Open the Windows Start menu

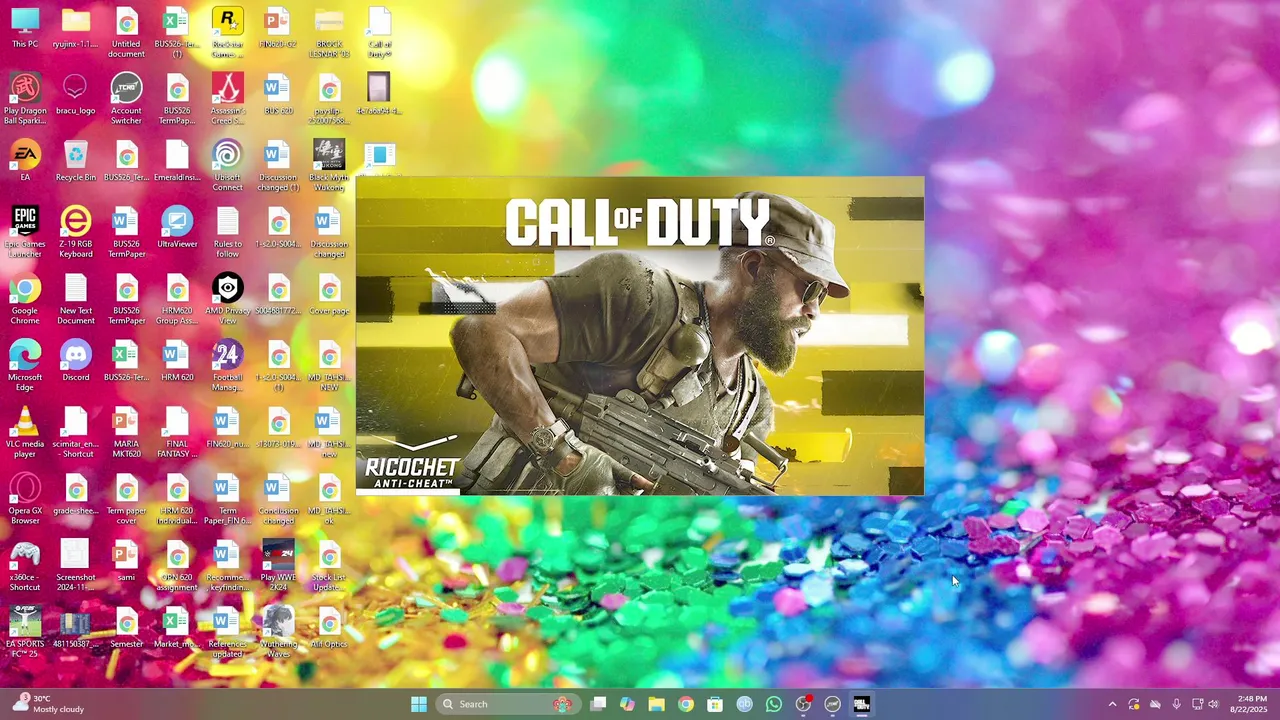pyautogui.click(x=419, y=704)
